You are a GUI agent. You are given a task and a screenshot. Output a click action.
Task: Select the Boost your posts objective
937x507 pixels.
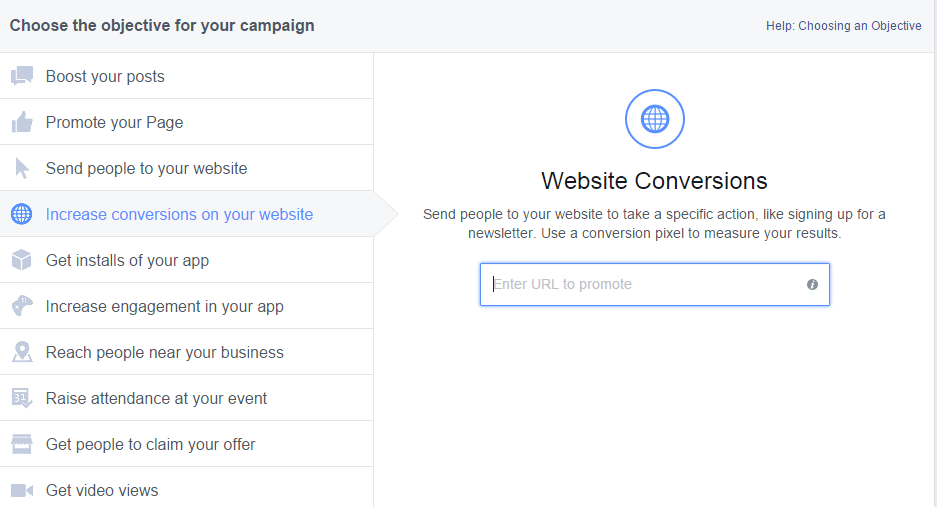105,76
